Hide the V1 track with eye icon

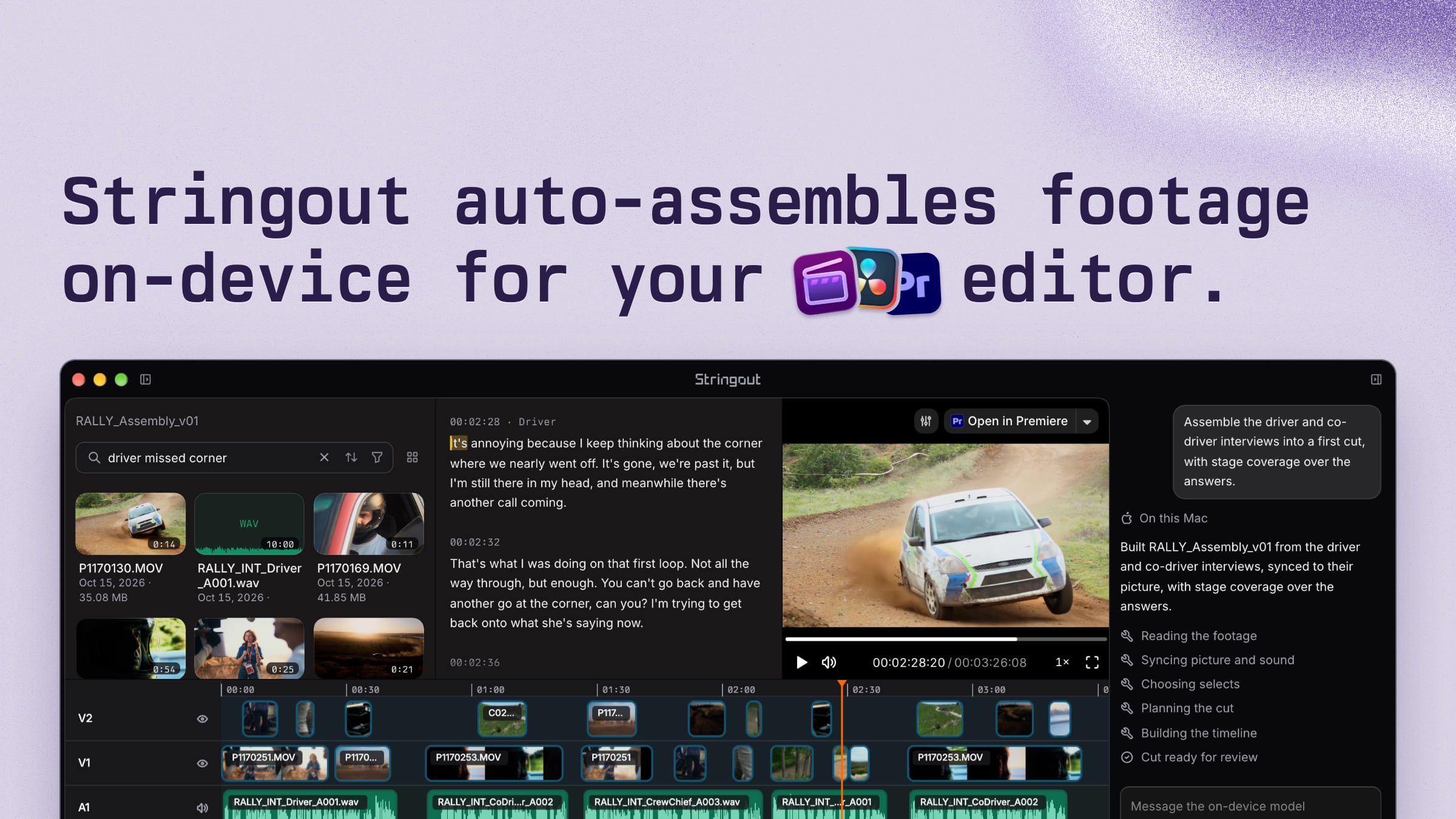pyautogui.click(x=203, y=763)
